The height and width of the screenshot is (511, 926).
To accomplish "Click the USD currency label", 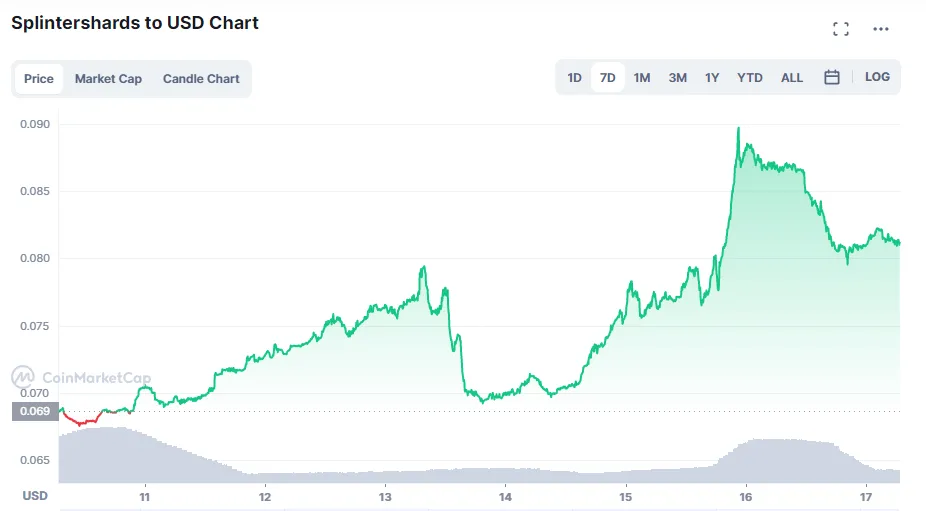I will coord(35,496).
